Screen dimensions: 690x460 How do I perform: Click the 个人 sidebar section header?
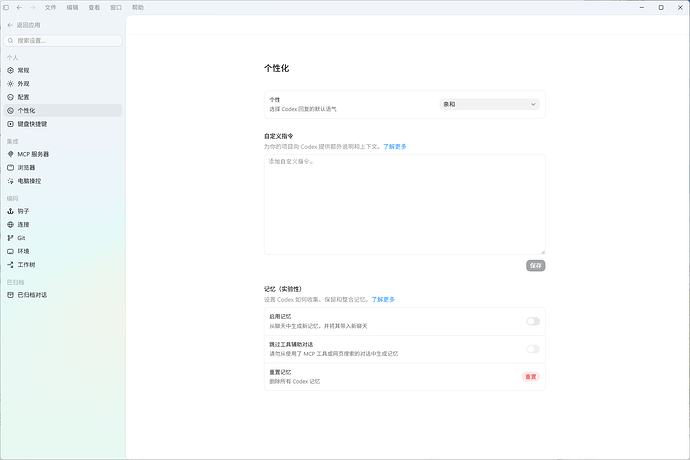12,58
